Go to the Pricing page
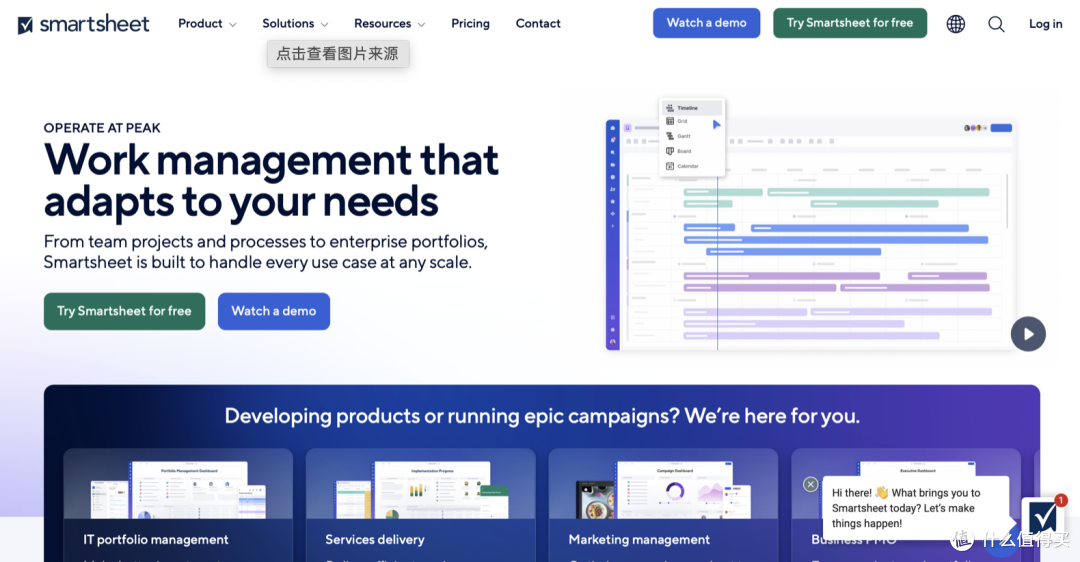1080x562 pixels. tap(470, 23)
